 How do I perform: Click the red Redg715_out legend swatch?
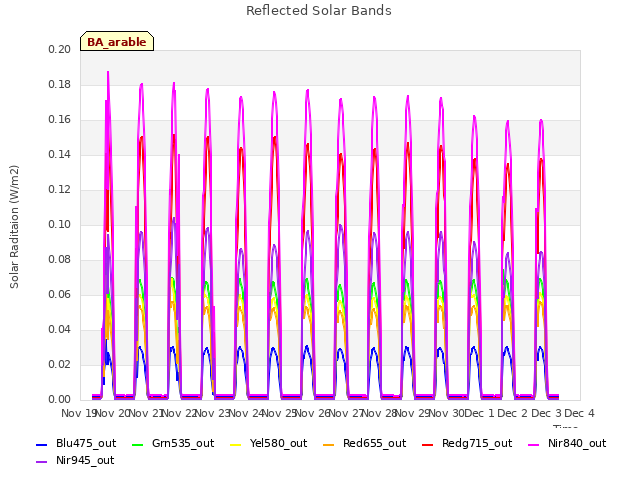pos(427,444)
